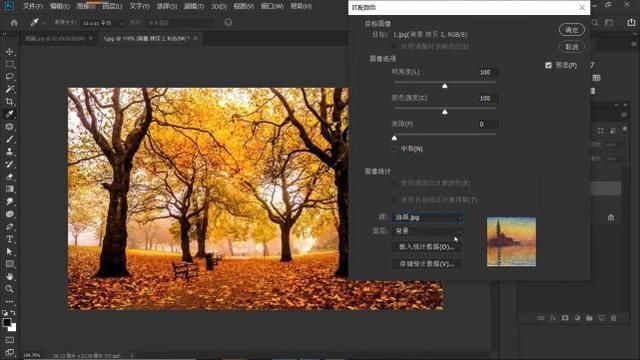Click the luminance (L) slider handle
Image resolution: width=640 pixels, height=360 pixels.
click(444, 86)
